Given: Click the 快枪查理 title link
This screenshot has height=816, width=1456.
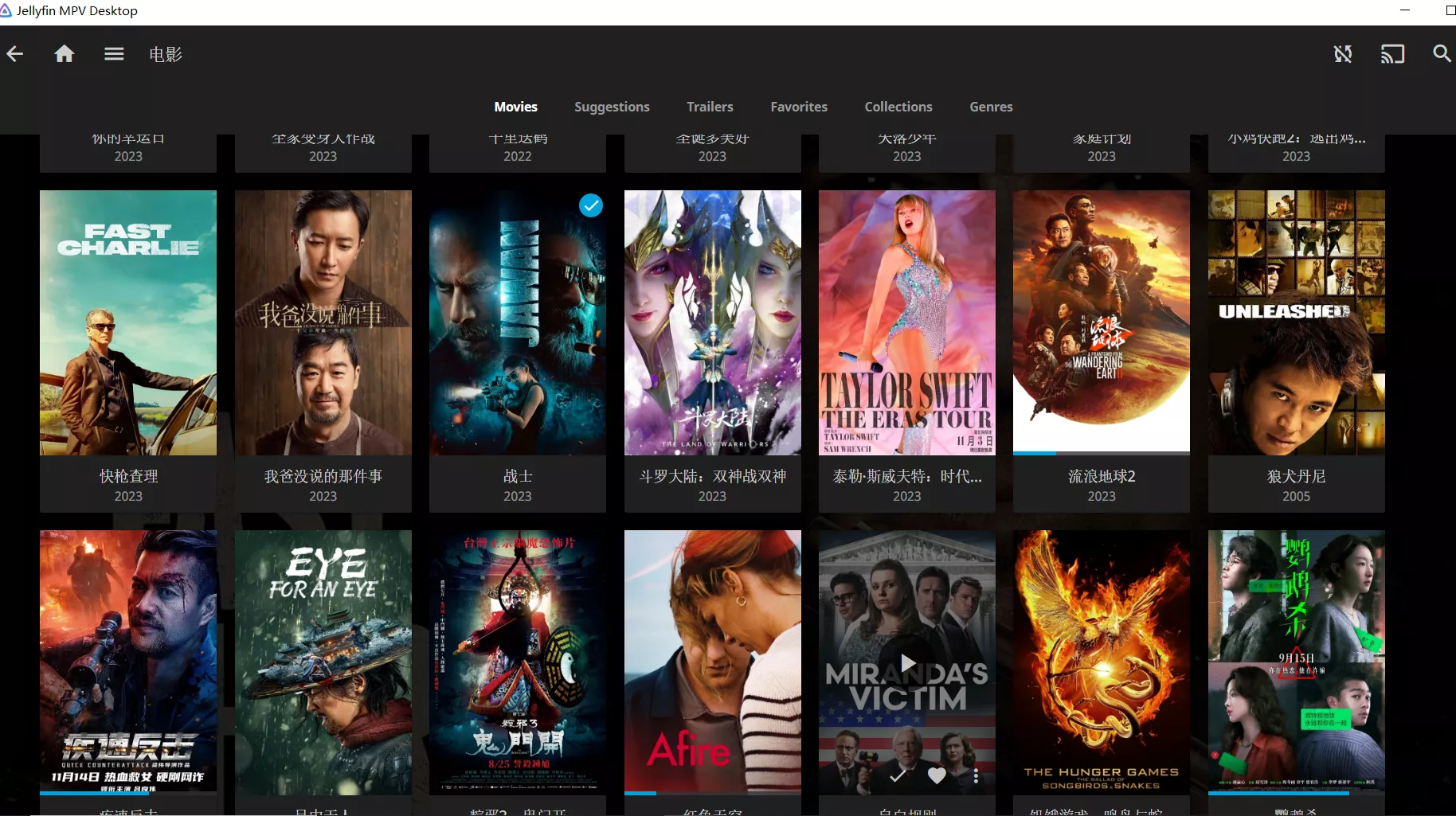Looking at the screenshot, I should tap(128, 476).
